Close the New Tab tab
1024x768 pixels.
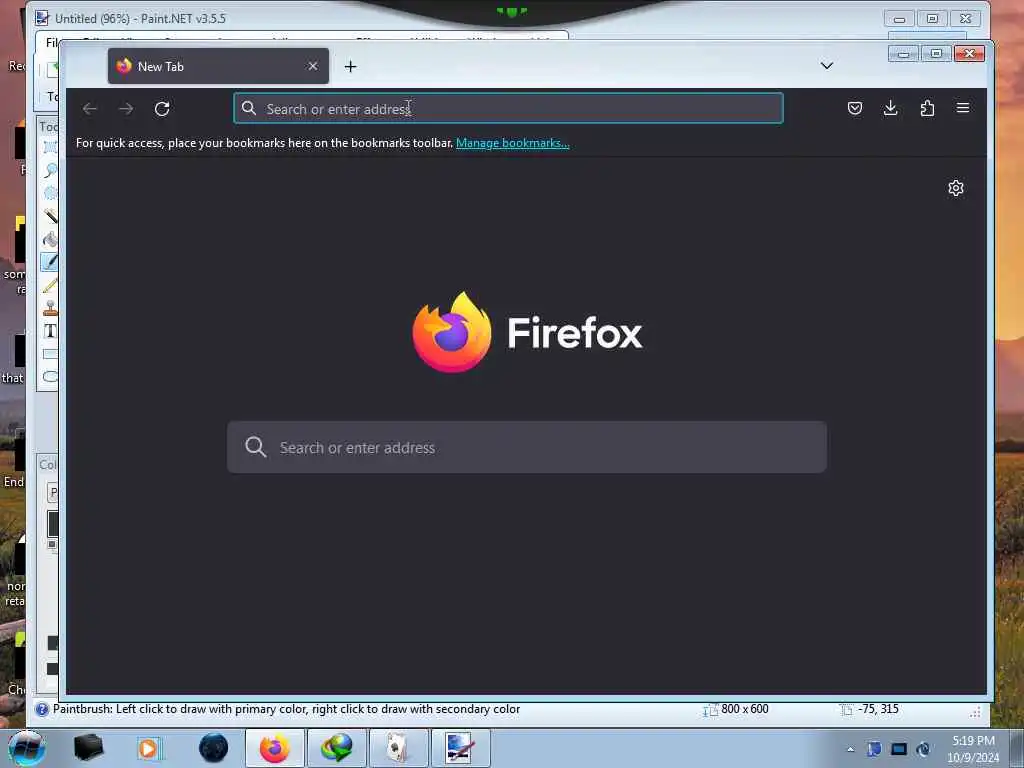[x=313, y=66]
